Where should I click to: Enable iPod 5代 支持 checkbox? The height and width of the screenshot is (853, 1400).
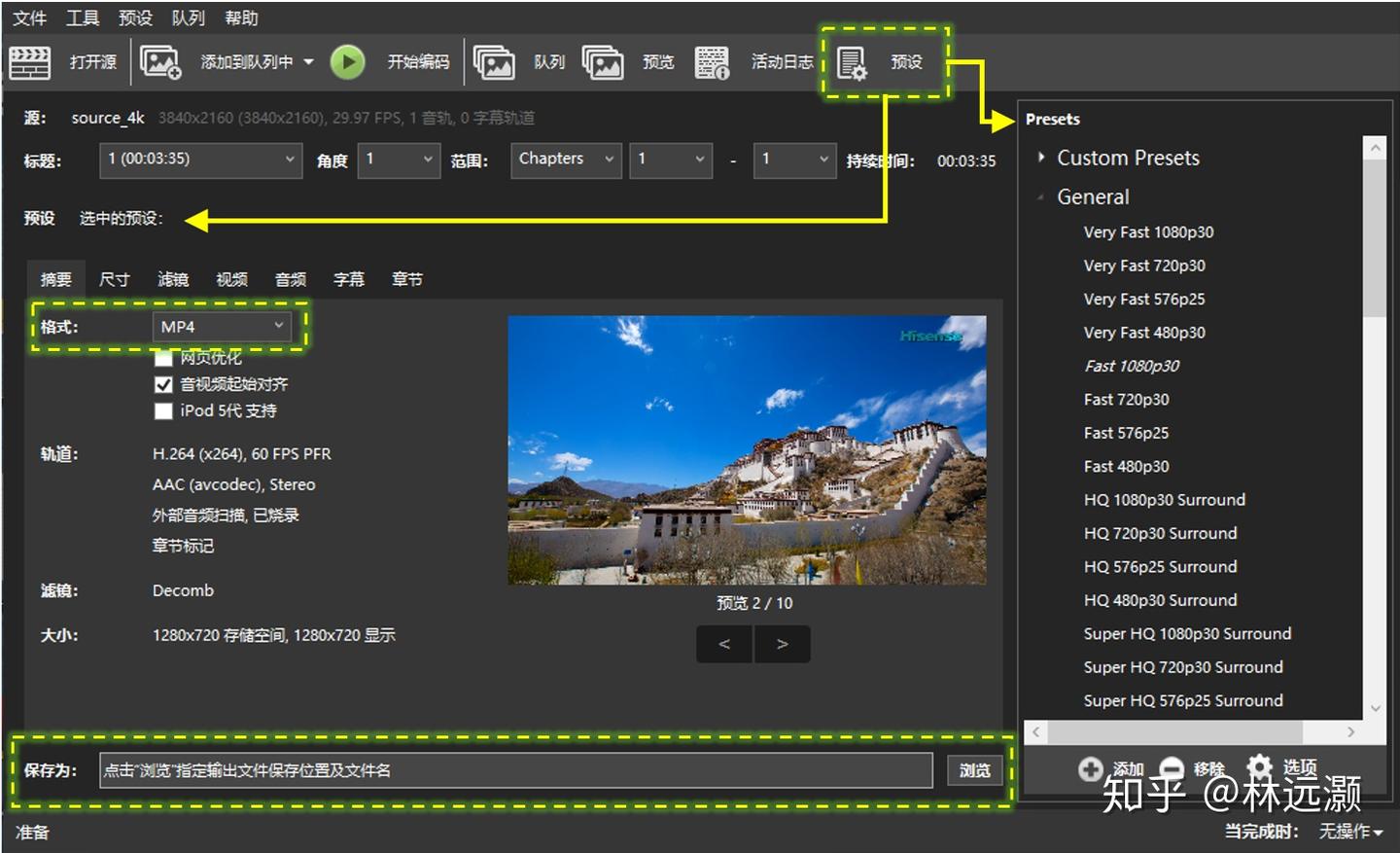tap(163, 410)
